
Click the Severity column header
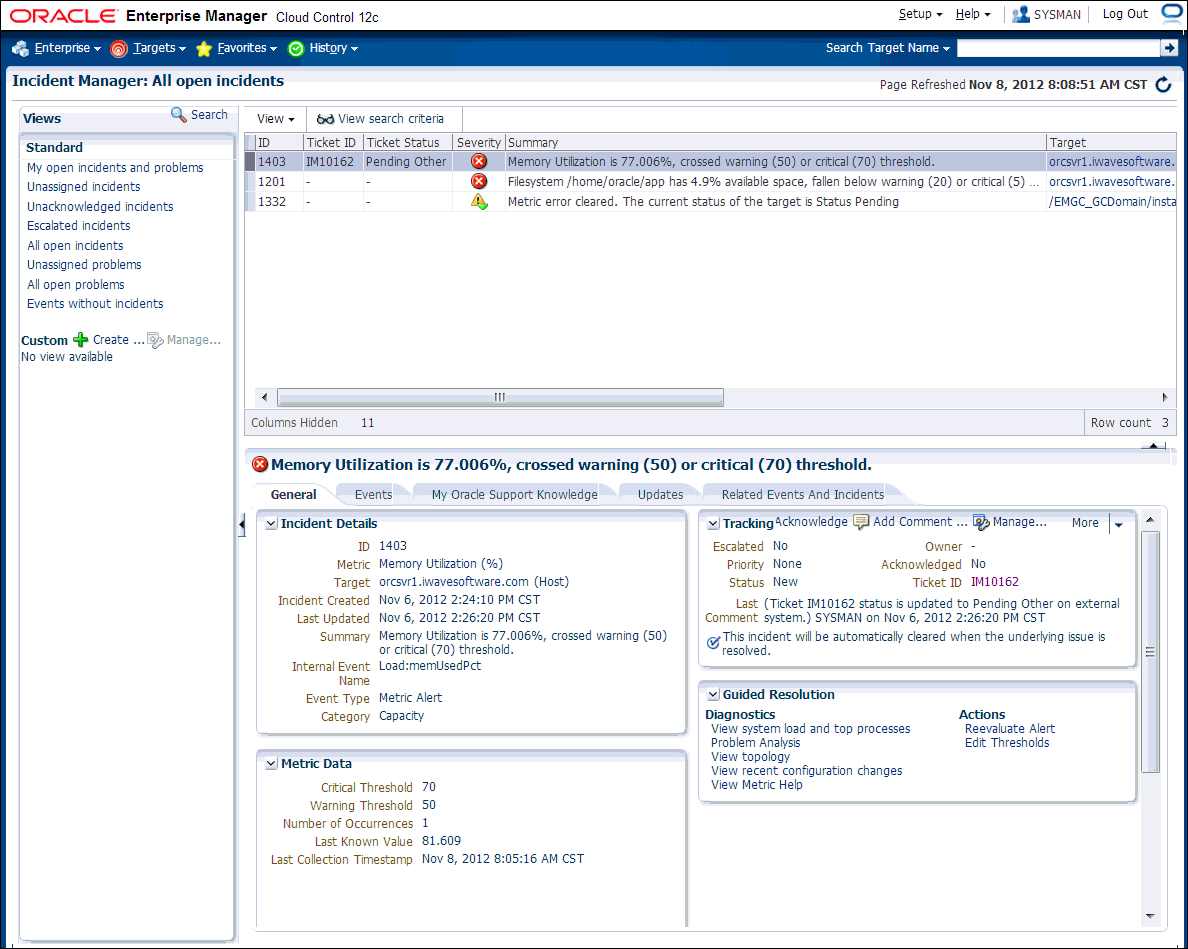click(x=479, y=142)
